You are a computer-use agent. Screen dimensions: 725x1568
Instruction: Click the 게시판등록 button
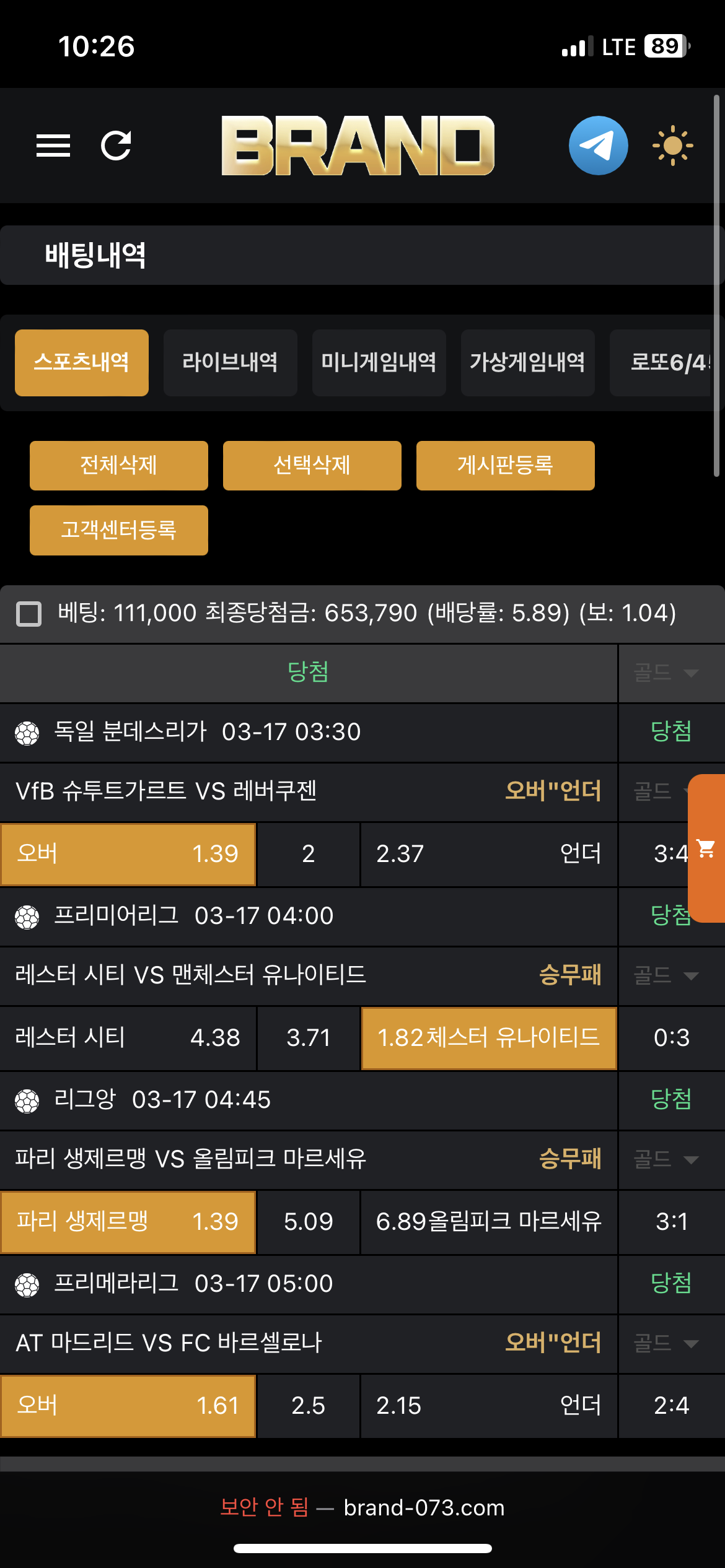pyautogui.click(x=505, y=466)
